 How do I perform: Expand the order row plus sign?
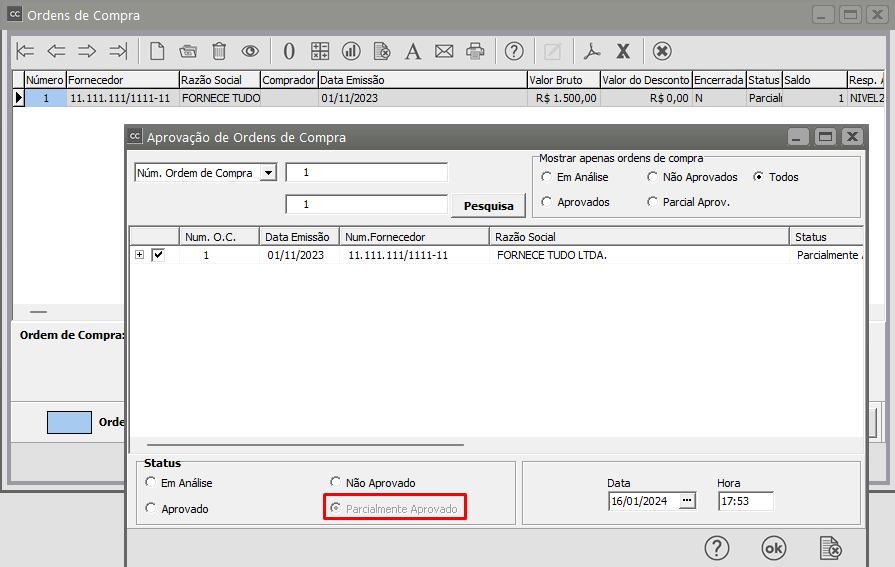point(139,255)
